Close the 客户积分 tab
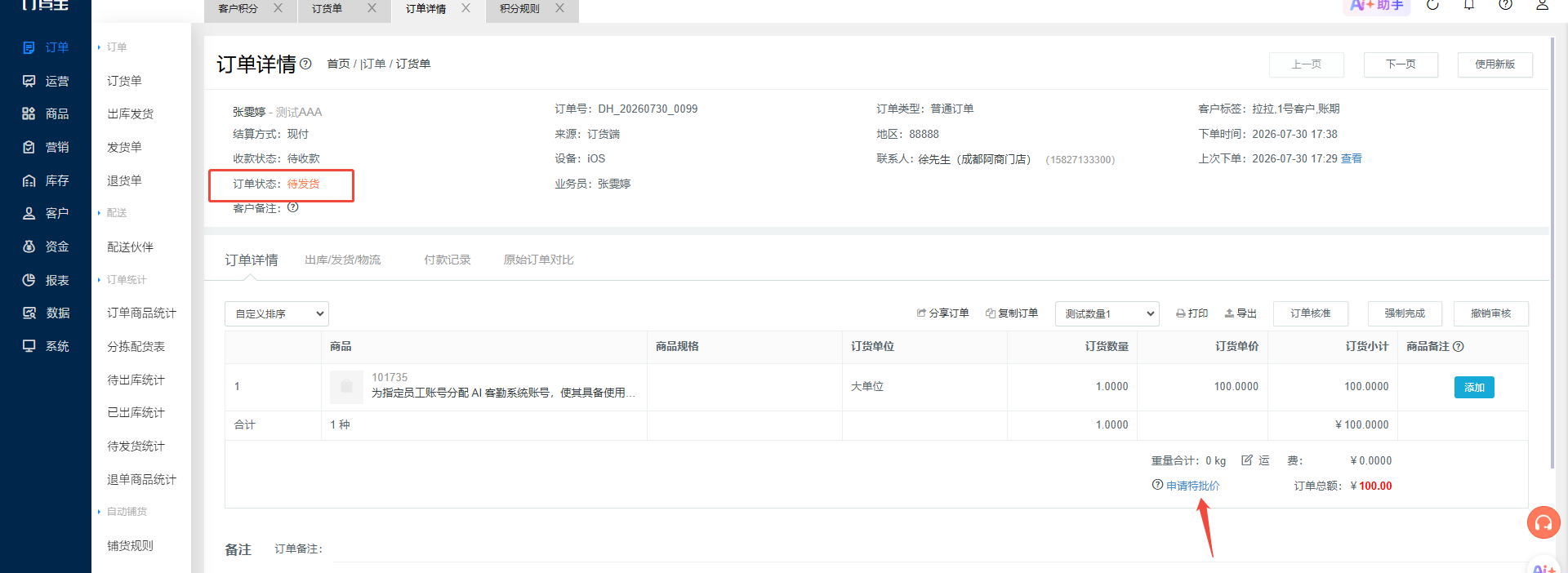Viewport: 1568px width, 573px height. point(278,8)
